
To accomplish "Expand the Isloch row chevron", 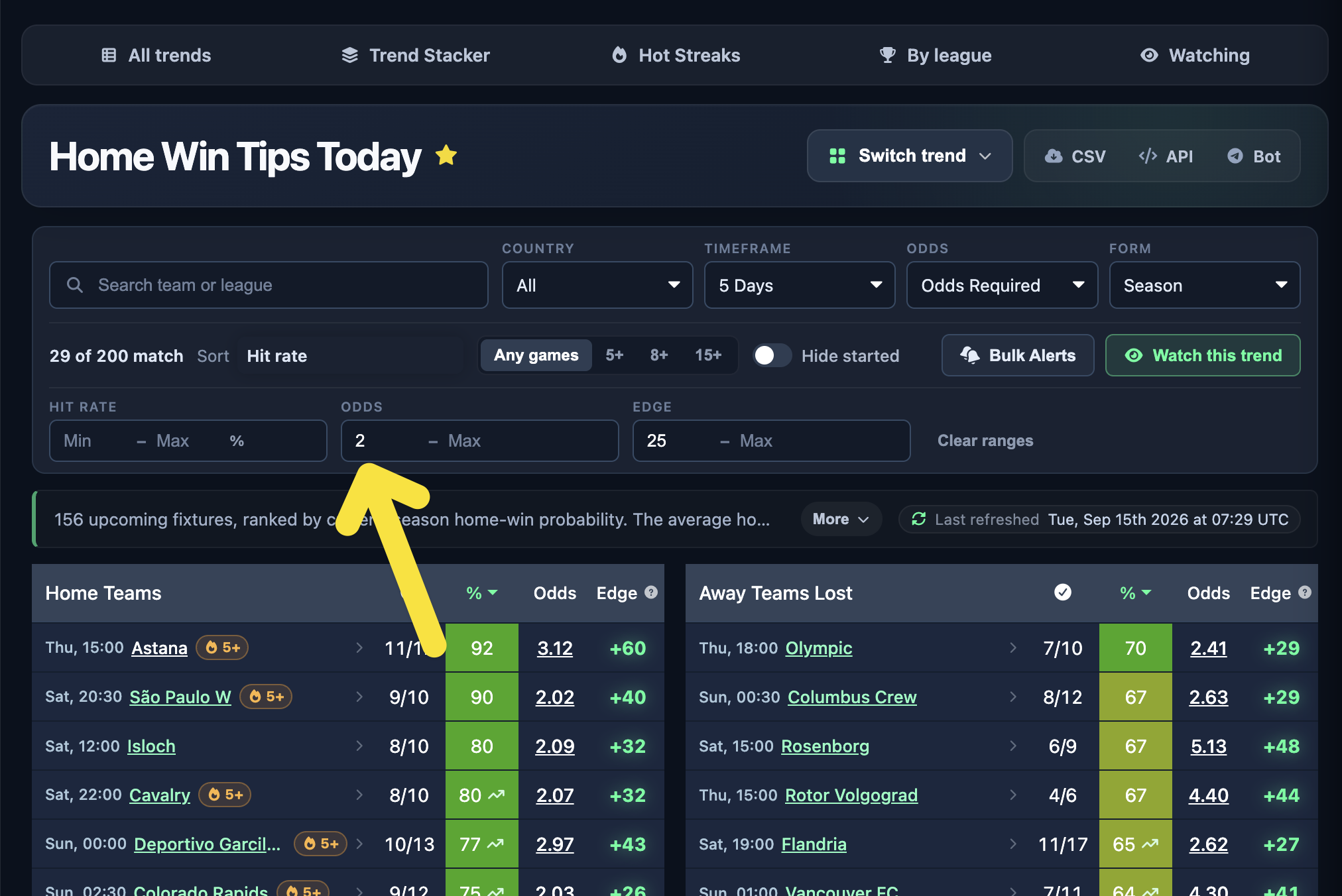I will click(359, 746).
